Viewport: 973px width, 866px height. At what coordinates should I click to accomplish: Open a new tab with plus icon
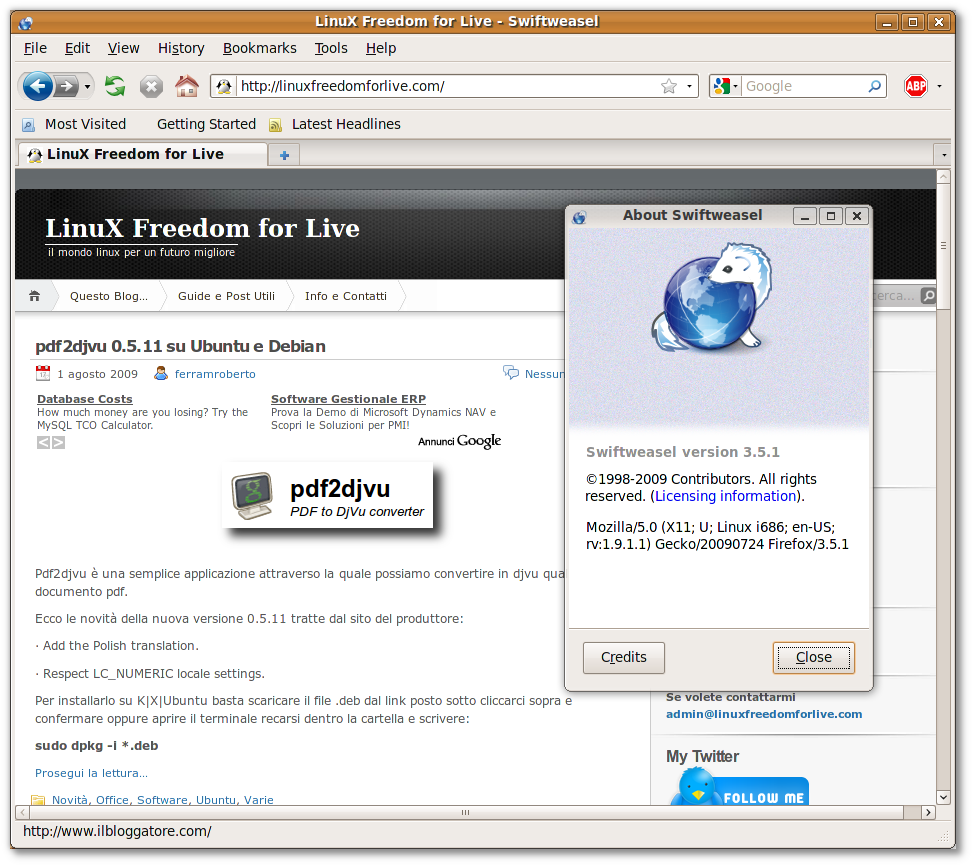[284, 155]
